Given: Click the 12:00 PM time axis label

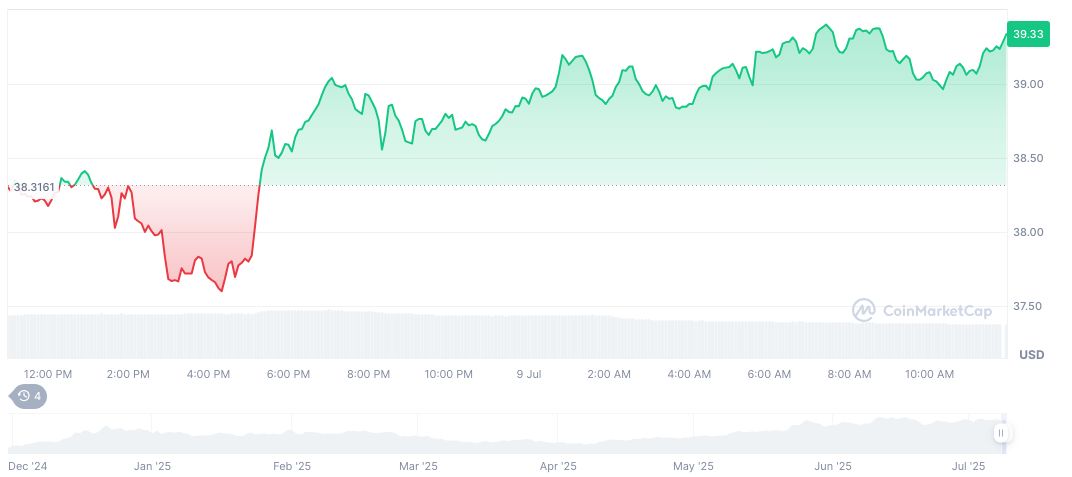Looking at the screenshot, I should pos(48,374).
